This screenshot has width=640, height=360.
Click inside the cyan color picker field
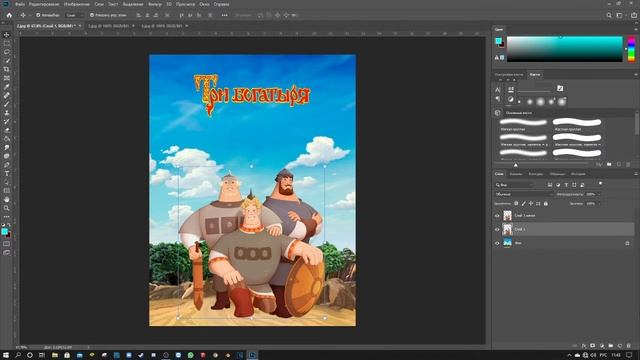pyautogui.click(x=565, y=49)
